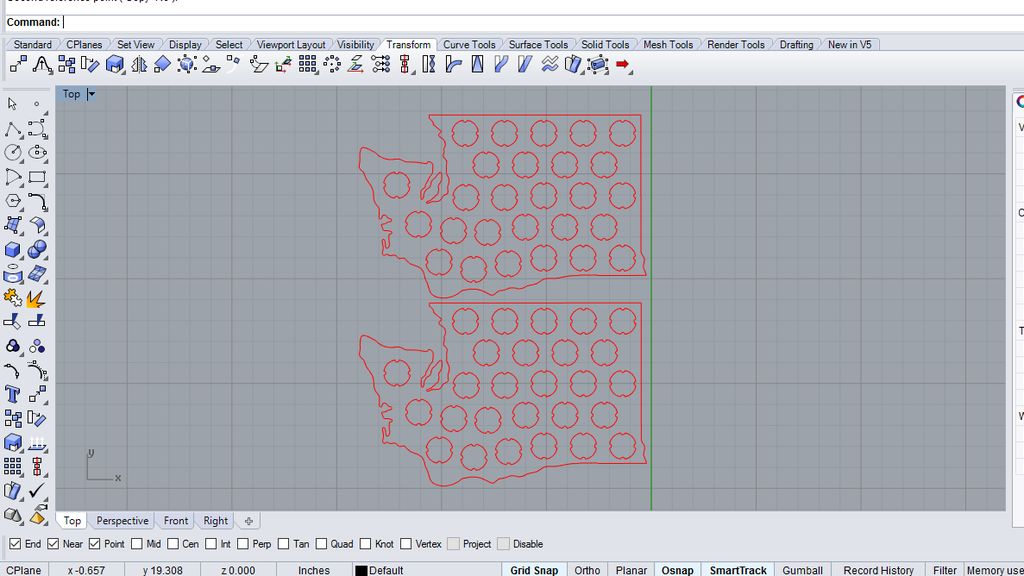This screenshot has width=1024, height=576.
Task: Enable the Quad osnap checkbox
Action: point(321,544)
